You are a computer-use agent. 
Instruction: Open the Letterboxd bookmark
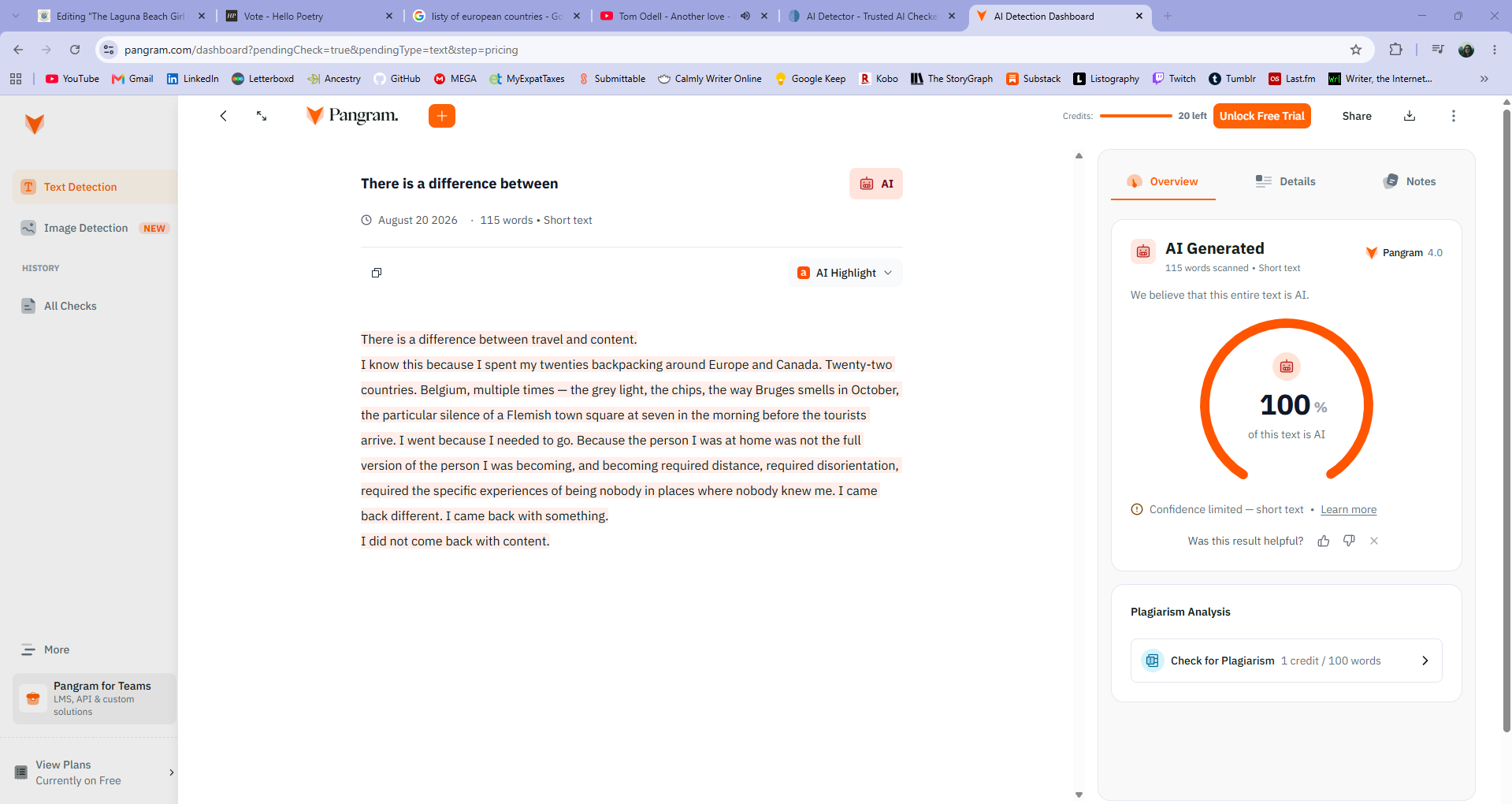point(263,79)
